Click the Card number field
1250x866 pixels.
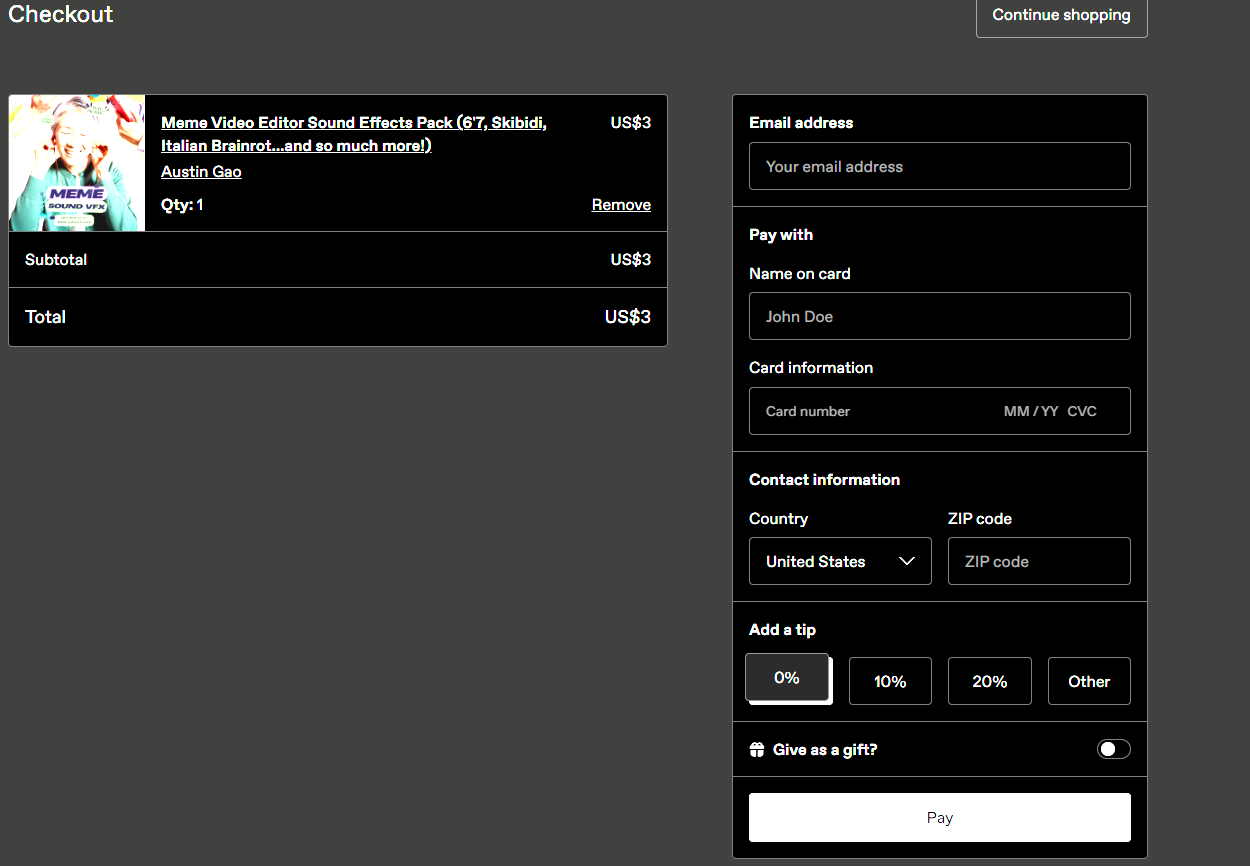click(x=870, y=411)
